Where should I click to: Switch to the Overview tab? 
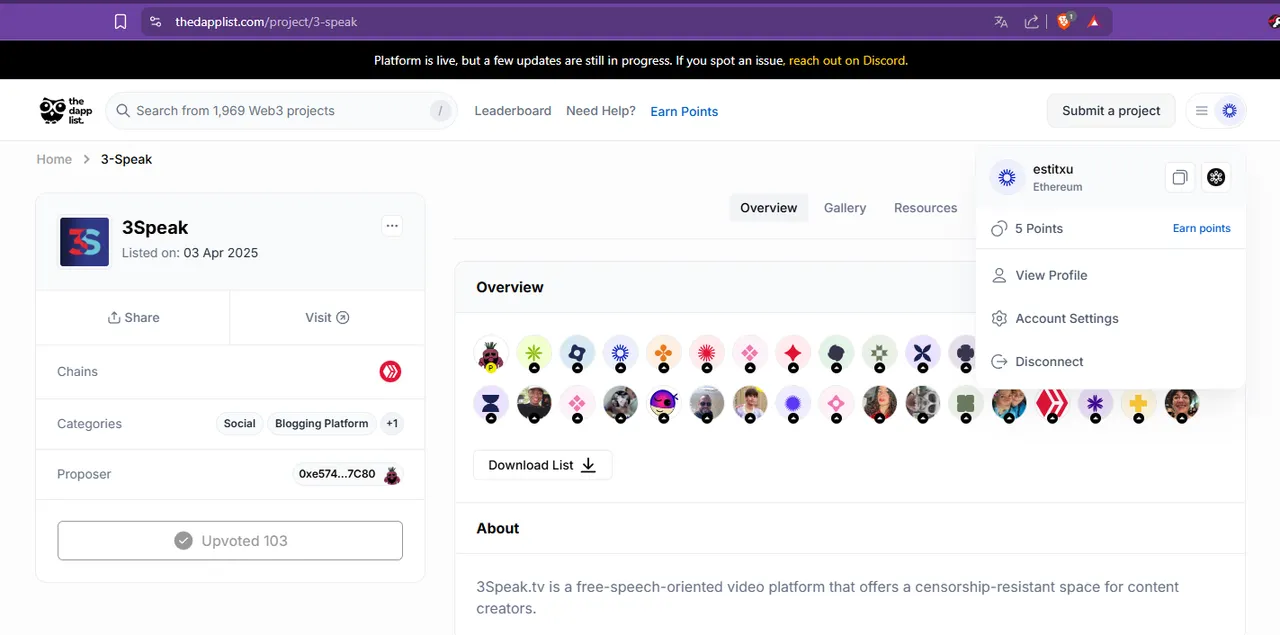click(768, 208)
